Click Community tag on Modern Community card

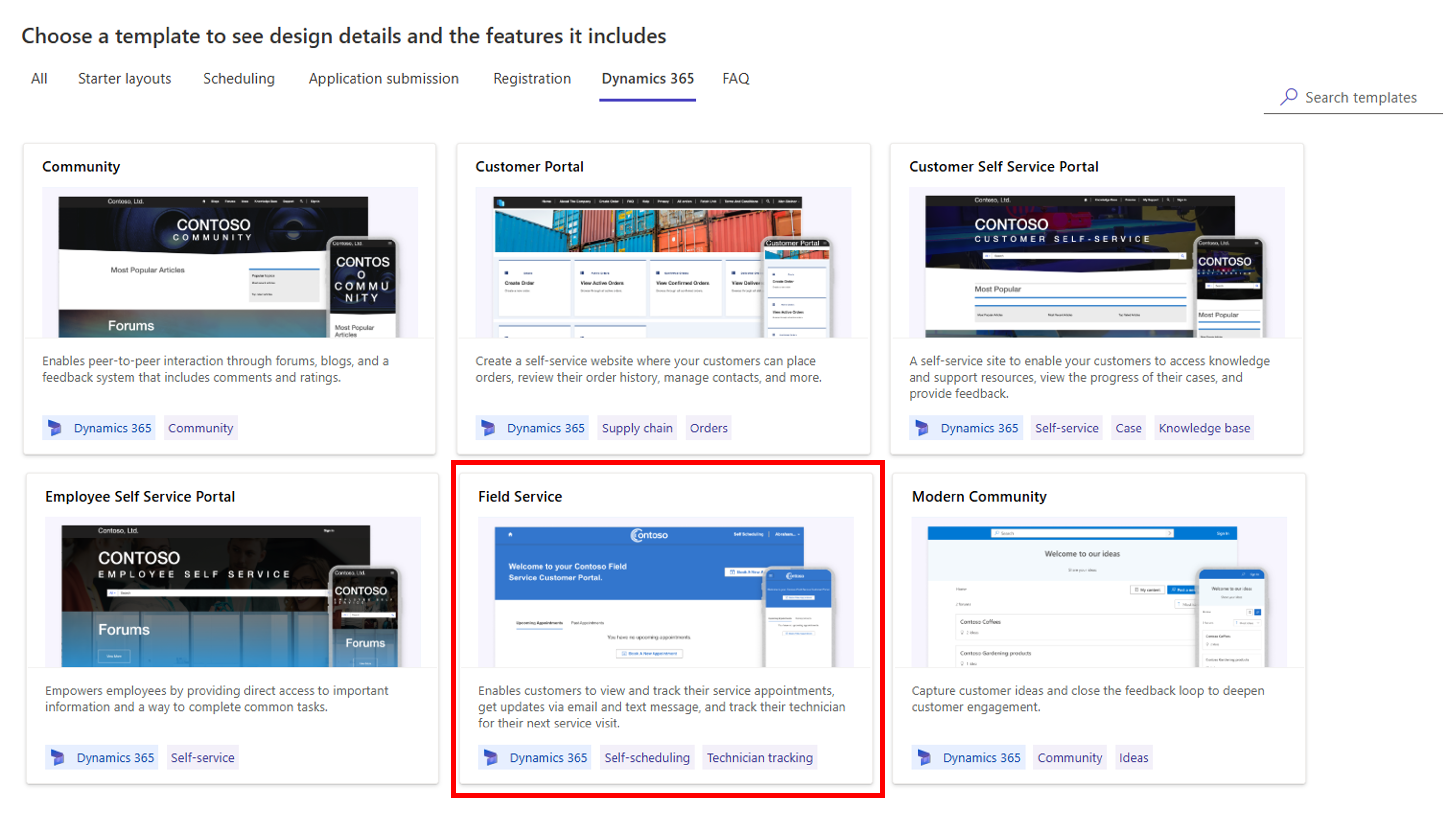click(x=1069, y=757)
